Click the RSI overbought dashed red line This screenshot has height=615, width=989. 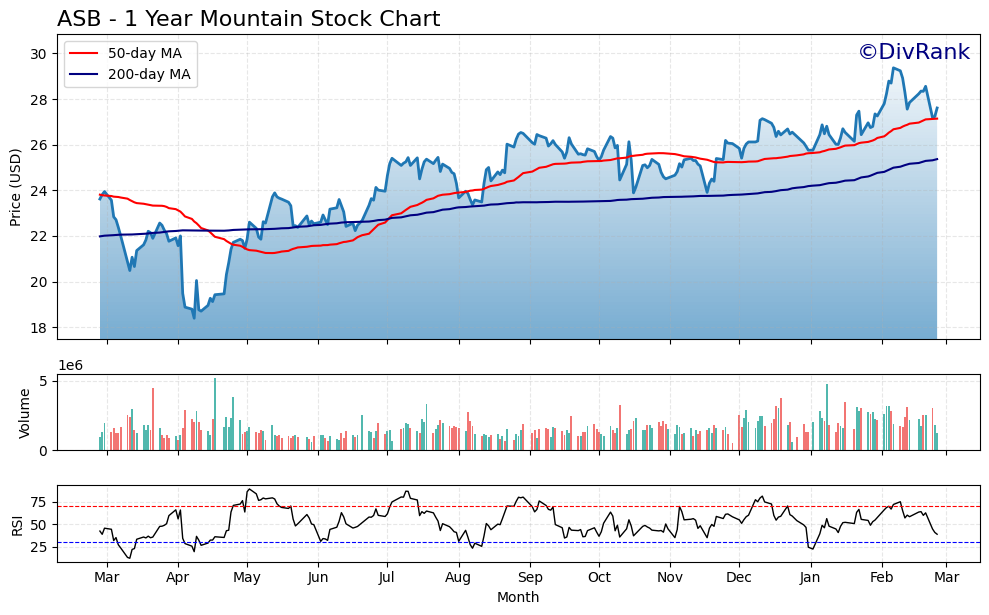[x=500, y=508]
